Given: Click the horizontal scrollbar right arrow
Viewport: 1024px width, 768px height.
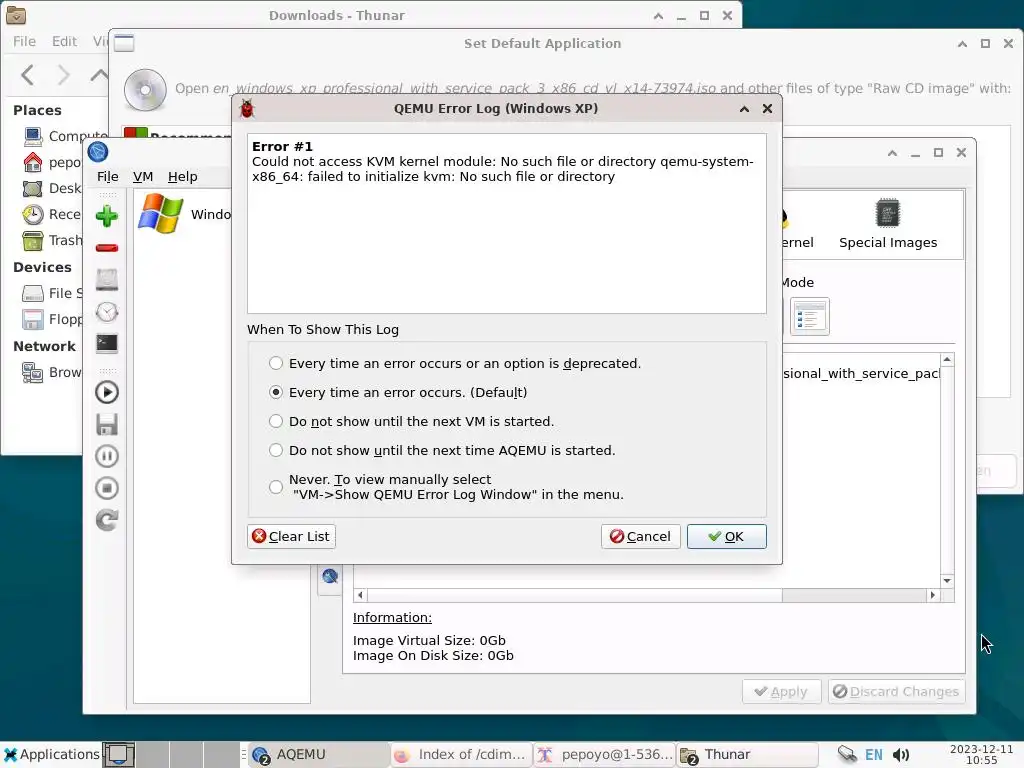Looking at the screenshot, I should pos(932,595).
